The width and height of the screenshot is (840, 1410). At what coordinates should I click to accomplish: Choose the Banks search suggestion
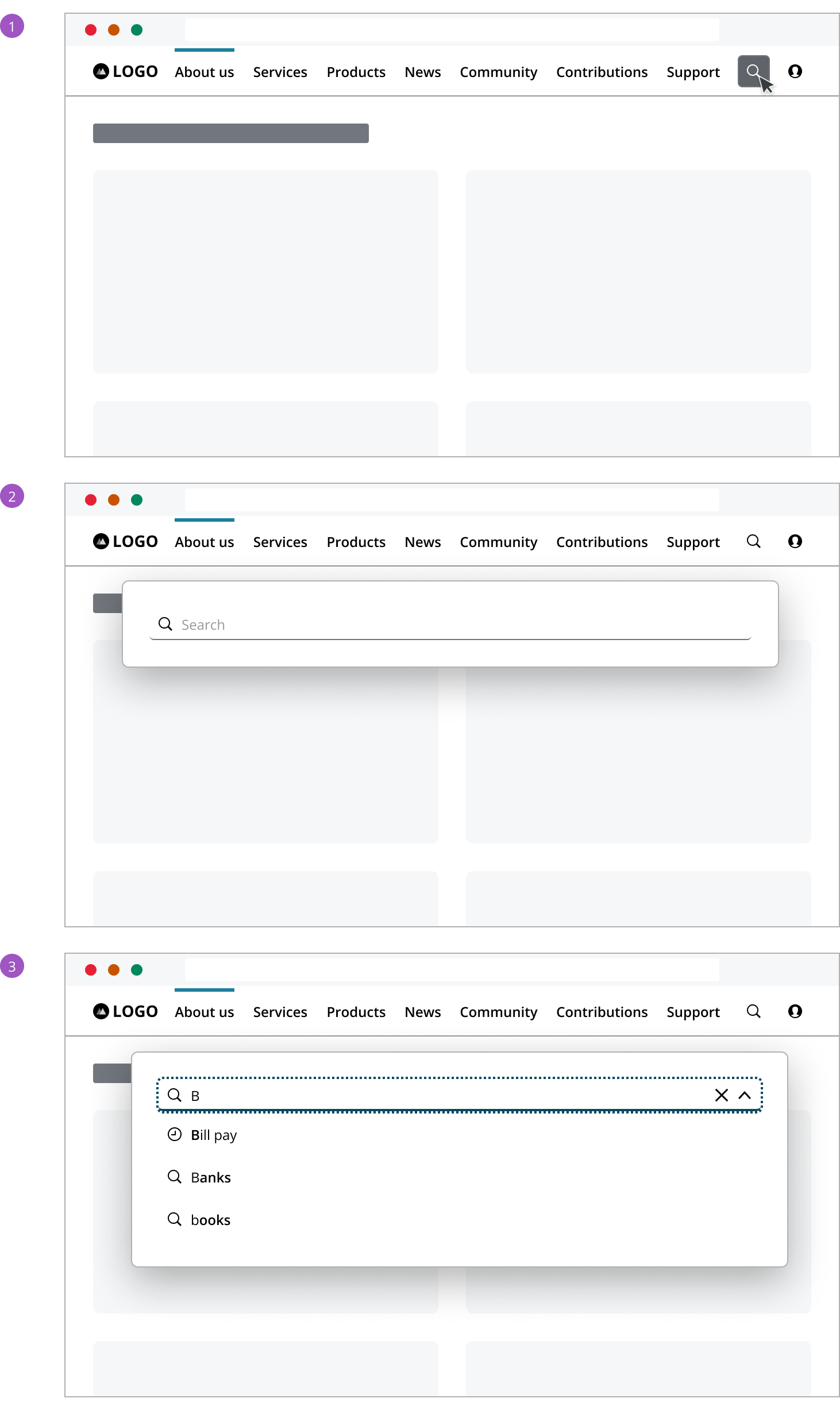coord(211,1177)
